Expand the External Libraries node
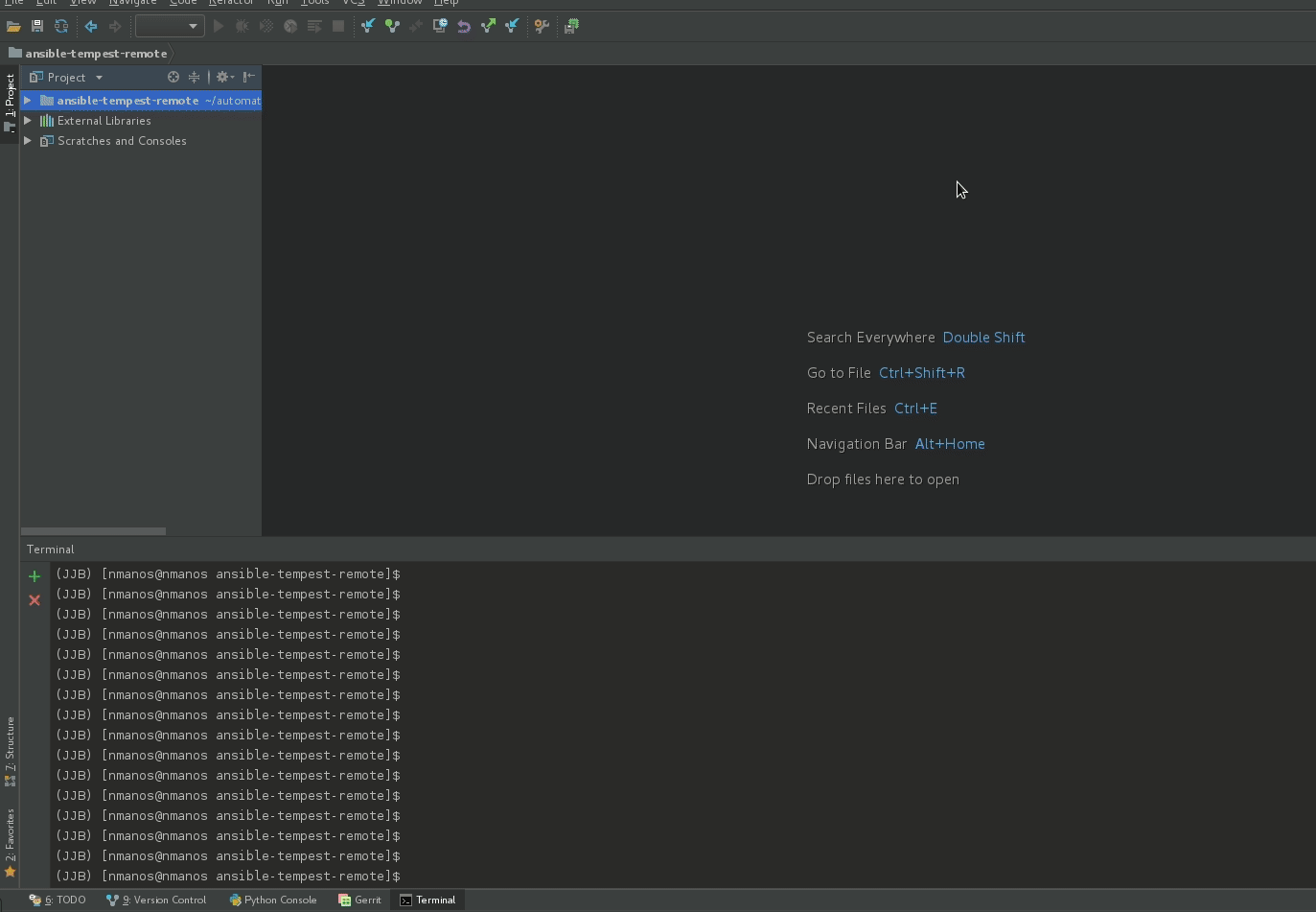 pos(28,121)
